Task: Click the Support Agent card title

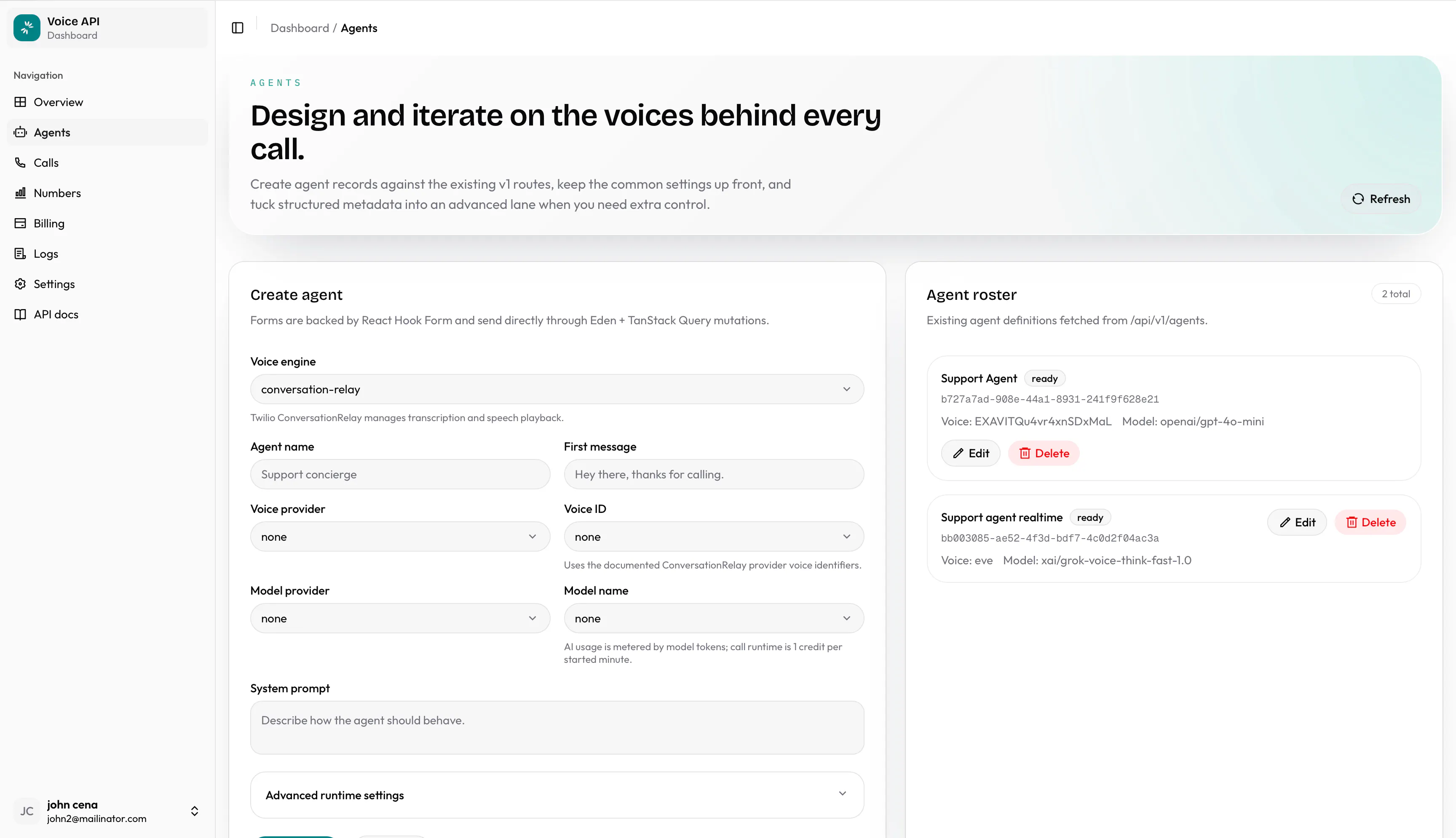Action: [x=979, y=379]
